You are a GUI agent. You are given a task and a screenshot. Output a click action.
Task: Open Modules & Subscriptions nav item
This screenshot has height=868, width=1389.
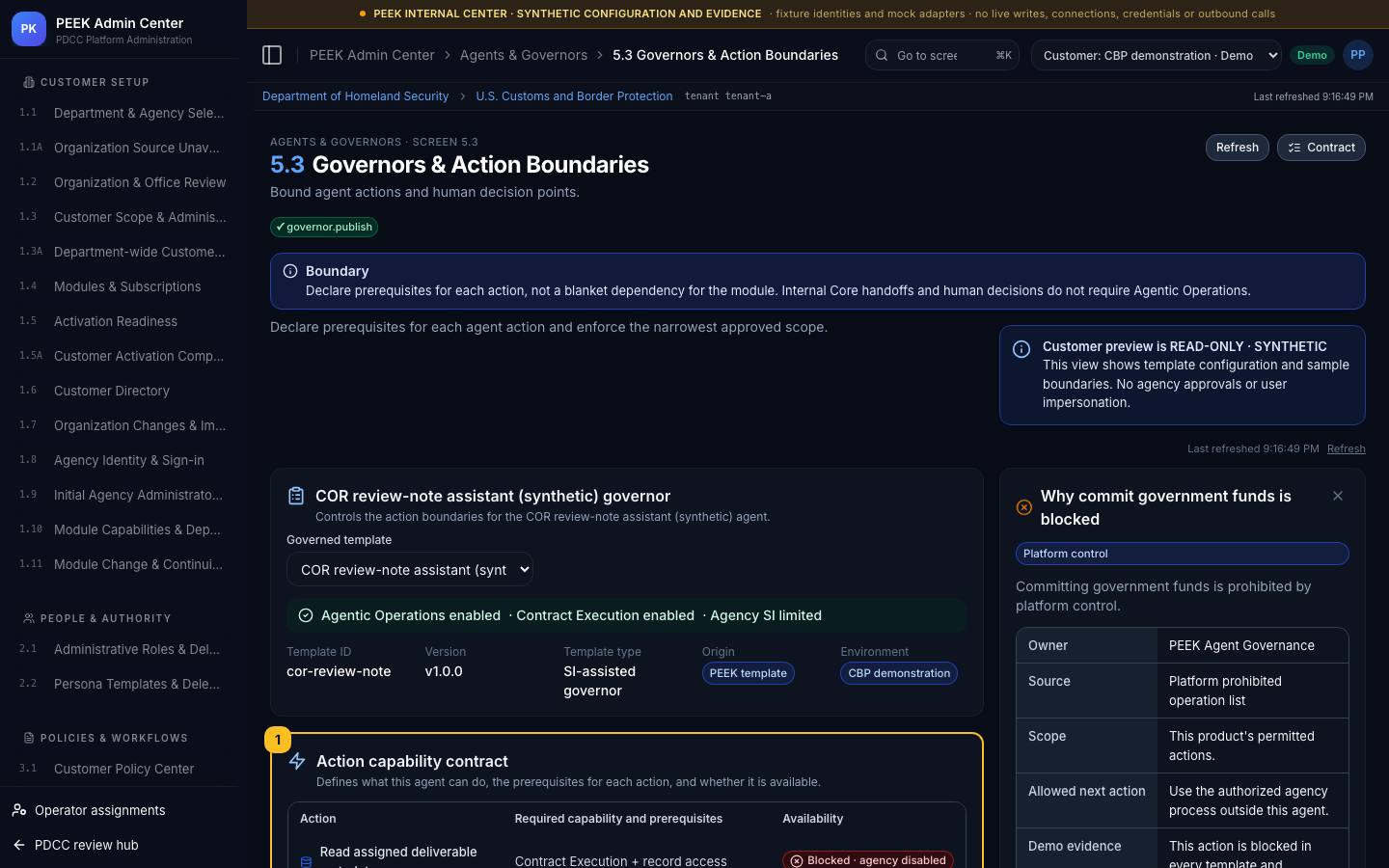[123, 286]
